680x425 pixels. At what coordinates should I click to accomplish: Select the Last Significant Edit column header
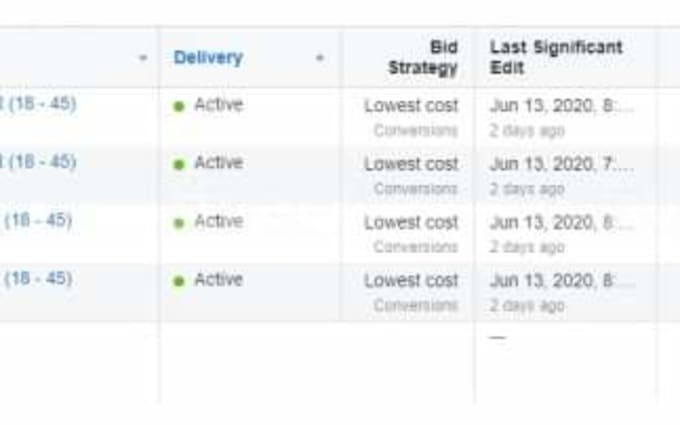[556, 57]
